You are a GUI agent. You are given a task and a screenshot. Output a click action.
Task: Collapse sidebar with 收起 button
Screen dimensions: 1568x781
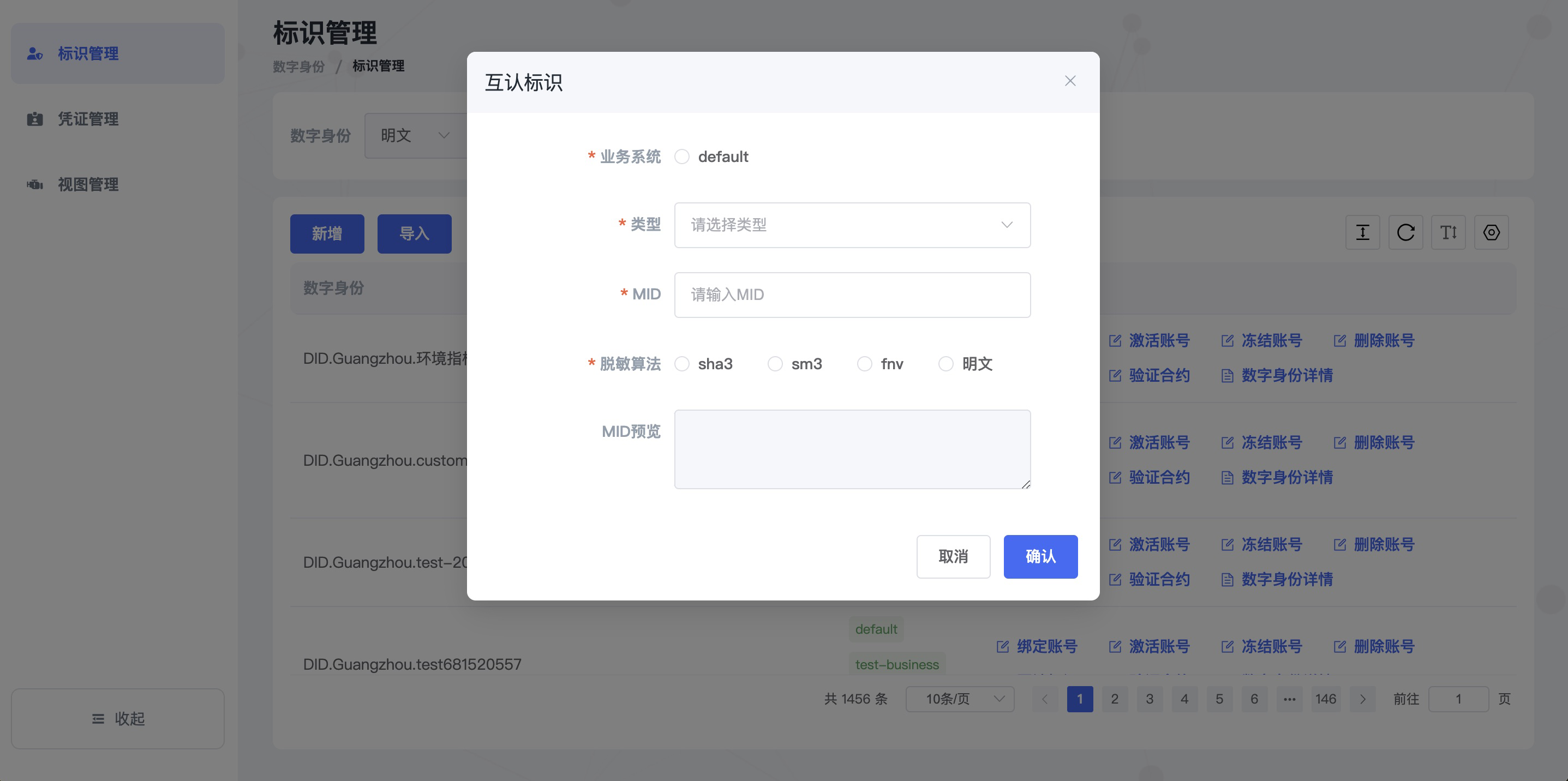(117, 719)
